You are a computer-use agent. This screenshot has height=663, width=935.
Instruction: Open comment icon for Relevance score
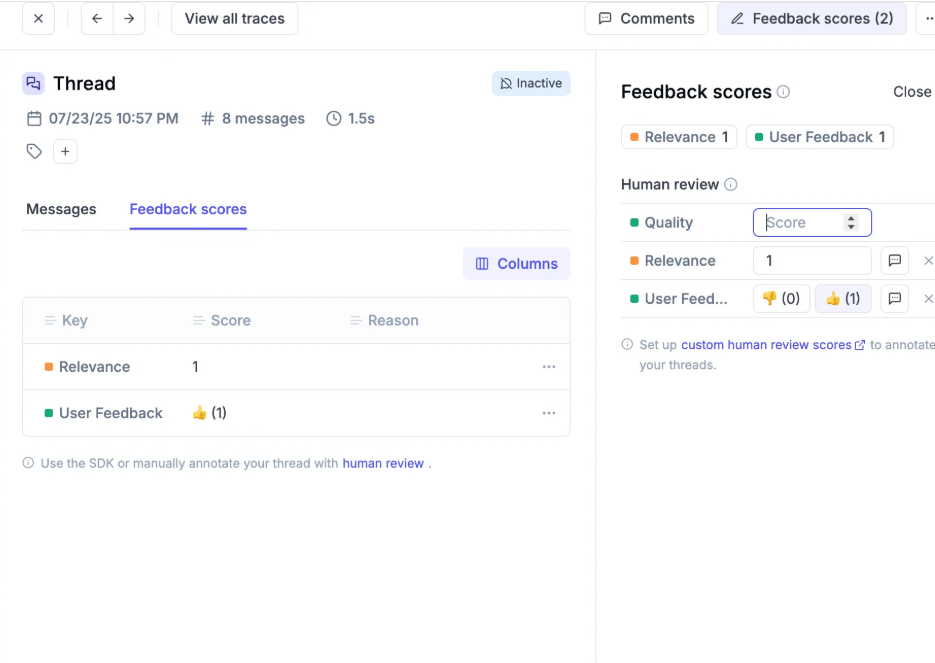pyautogui.click(x=894, y=261)
